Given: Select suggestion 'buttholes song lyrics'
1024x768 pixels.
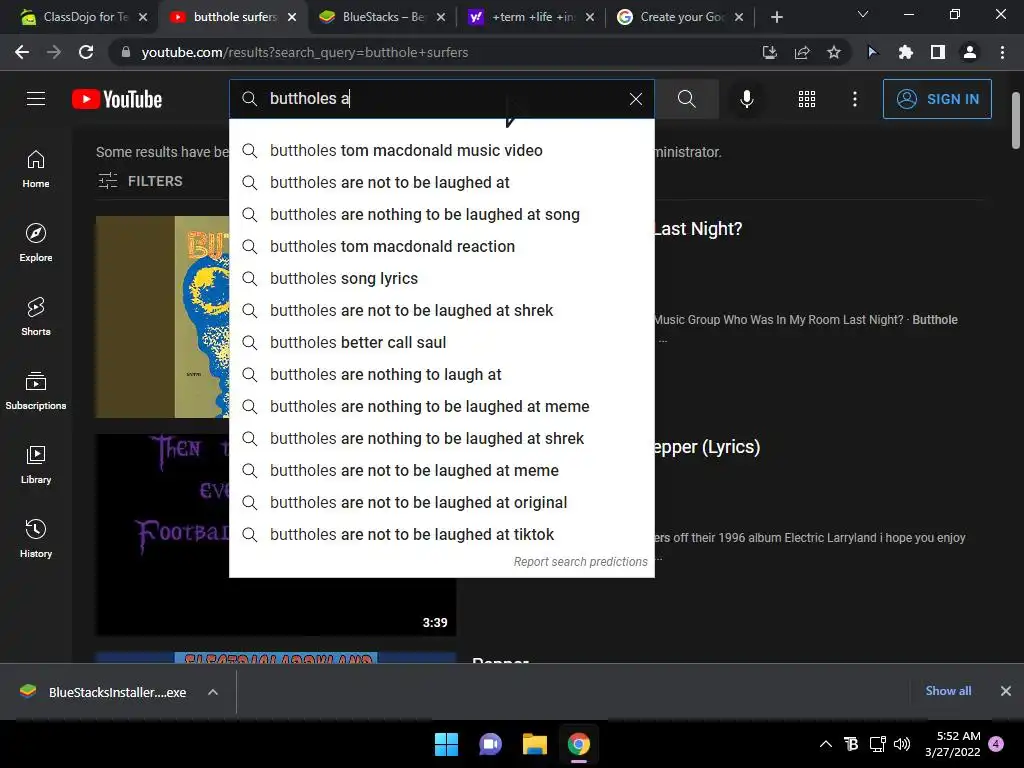Looking at the screenshot, I should pos(442,278).
